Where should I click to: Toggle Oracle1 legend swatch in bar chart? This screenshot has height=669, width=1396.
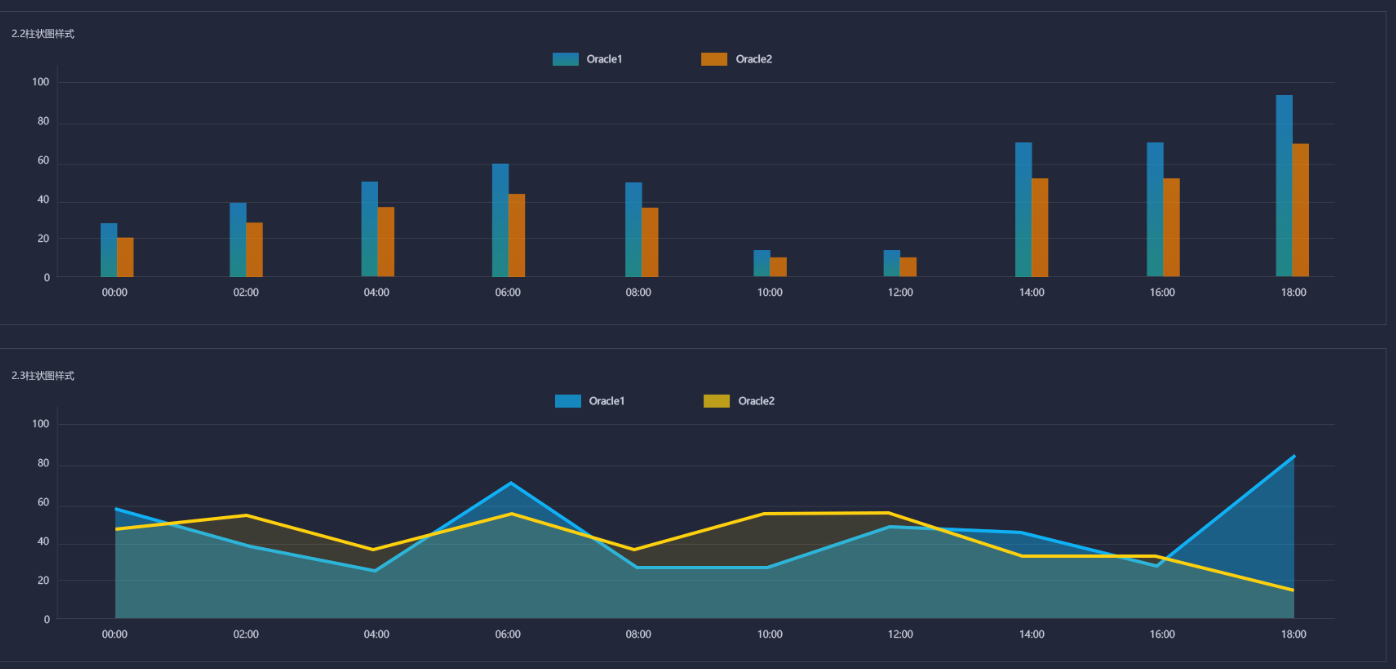[565, 59]
